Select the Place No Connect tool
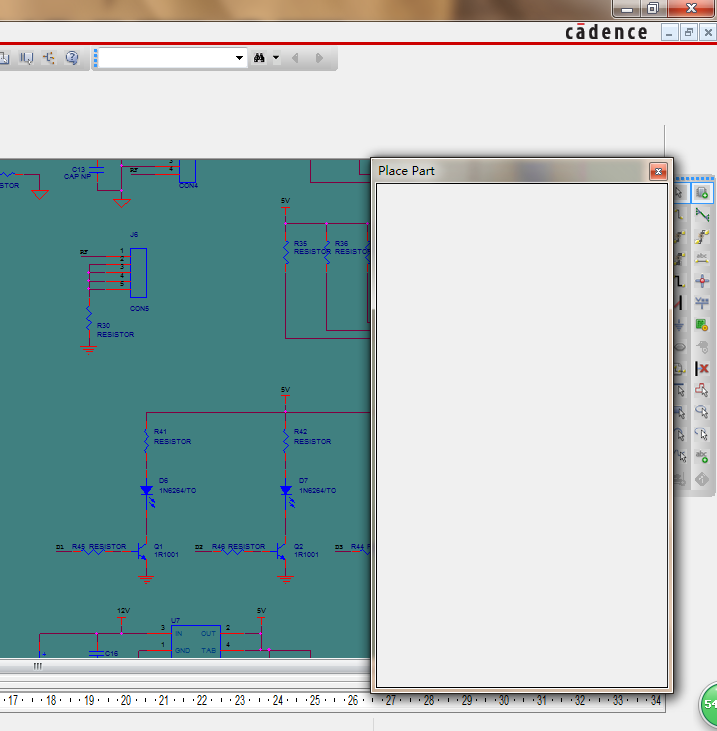 702,368
